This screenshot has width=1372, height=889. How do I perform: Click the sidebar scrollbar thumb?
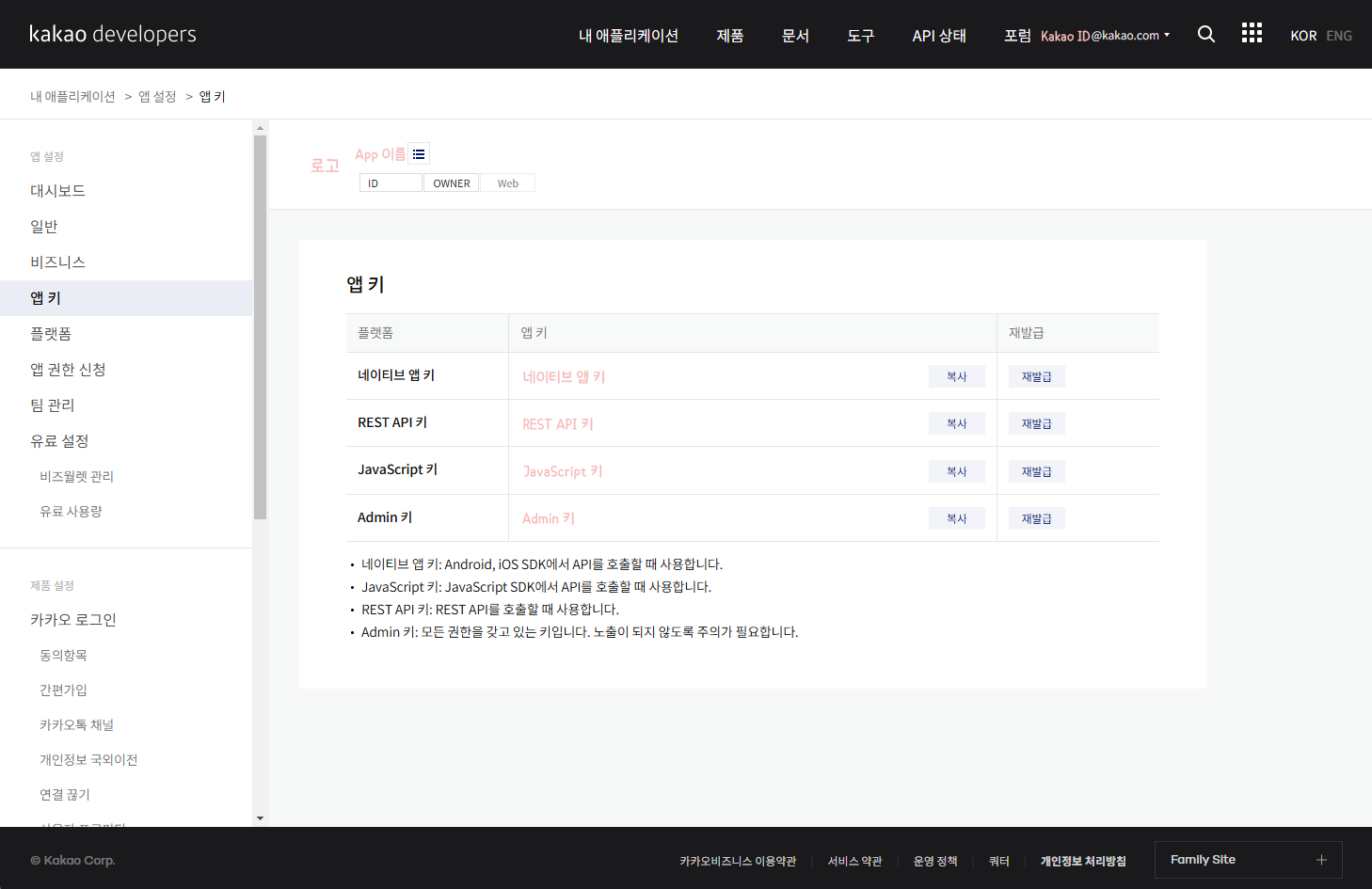(260, 327)
